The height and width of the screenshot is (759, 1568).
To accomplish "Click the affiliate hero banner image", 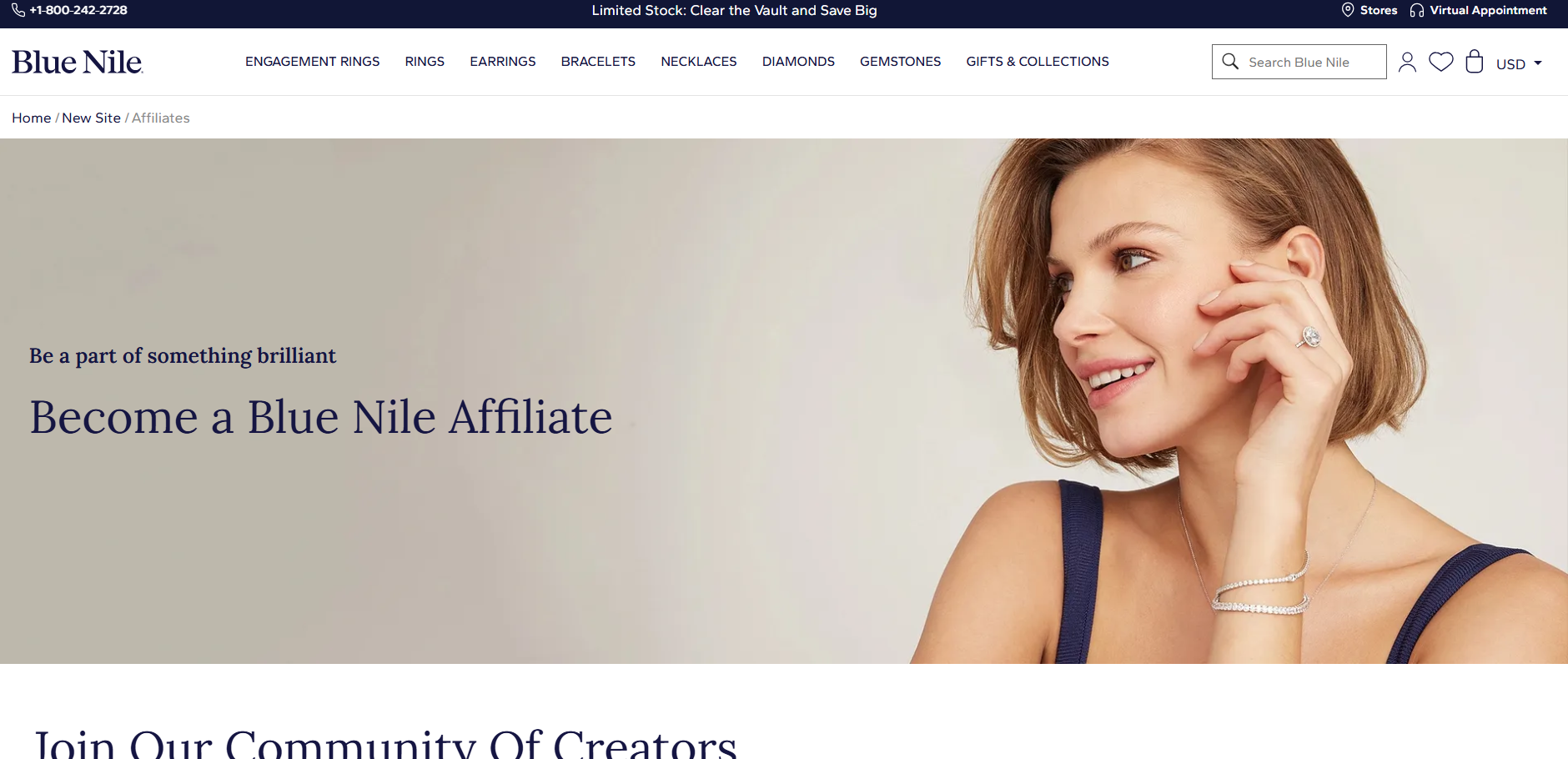I will [x=784, y=401].
